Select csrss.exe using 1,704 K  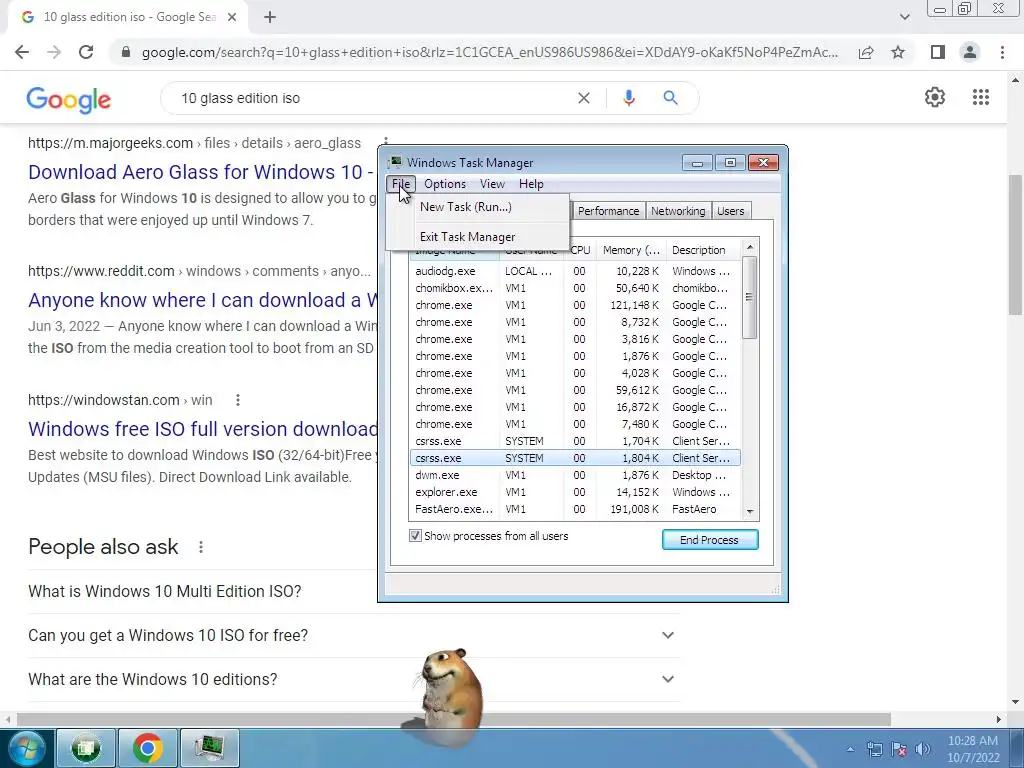coord(575,441)
